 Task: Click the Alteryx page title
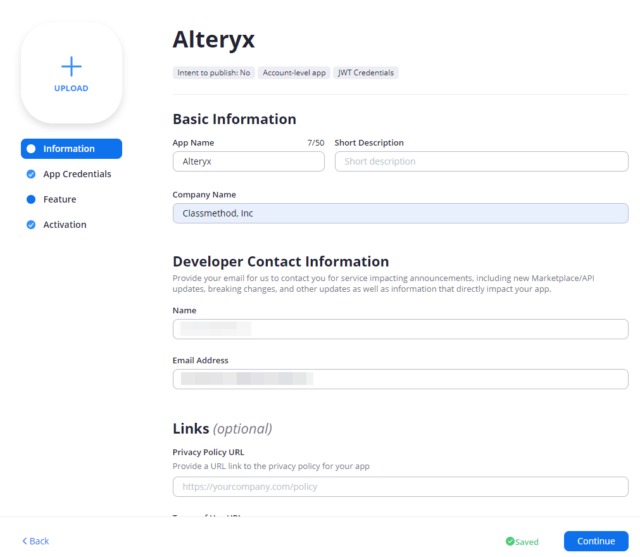(214, 40)
